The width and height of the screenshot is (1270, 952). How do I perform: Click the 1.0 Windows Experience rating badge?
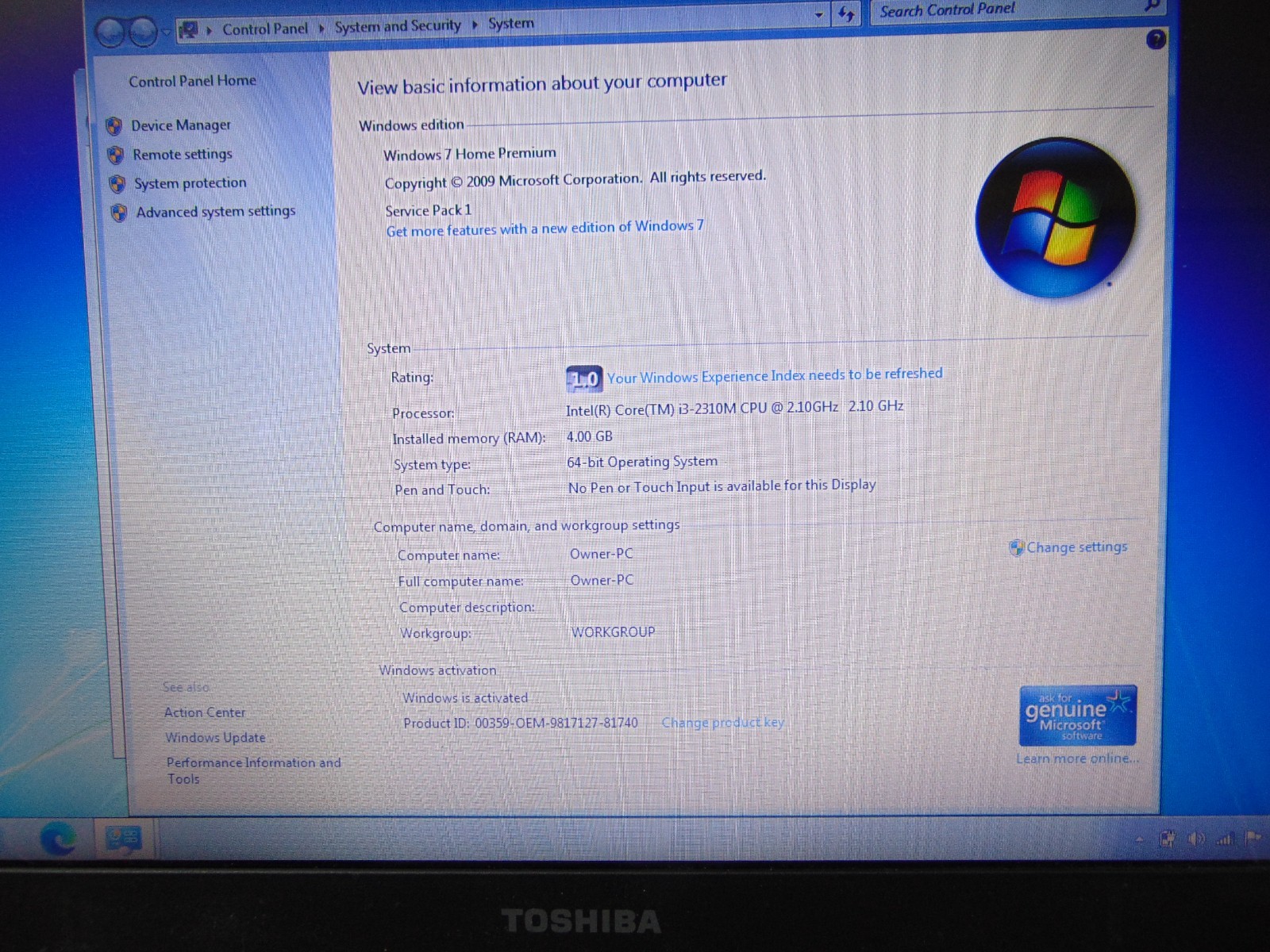point(584,379)
